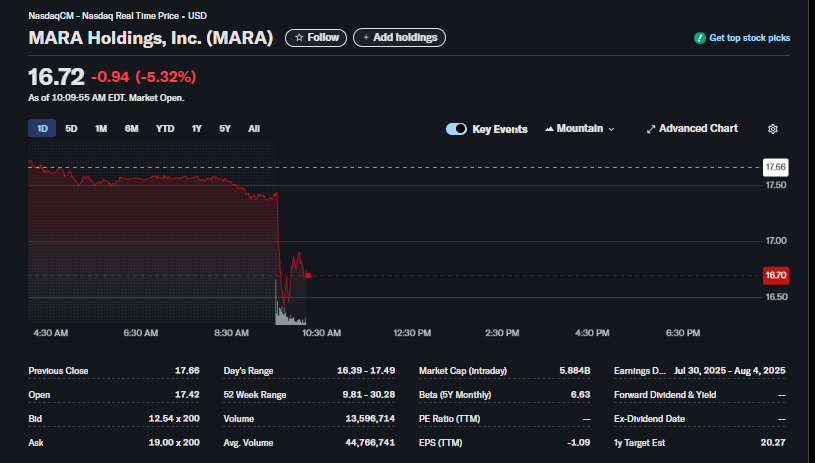Click Bid value 12.54 x 200
The height and width of the screenshot is (463, 815).
174,418
